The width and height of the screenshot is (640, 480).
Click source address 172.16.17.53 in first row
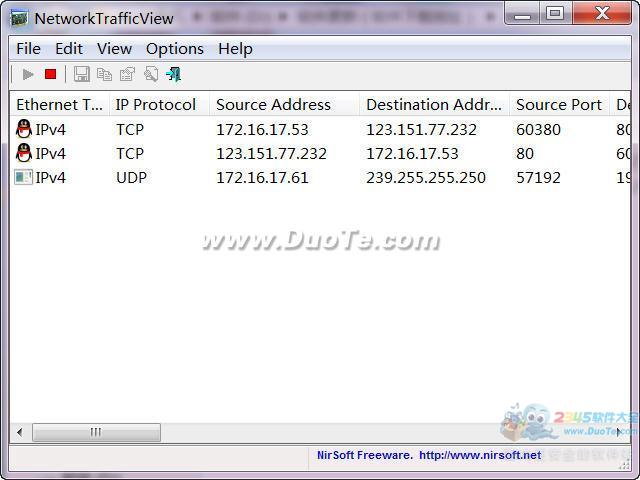(262, 129)
